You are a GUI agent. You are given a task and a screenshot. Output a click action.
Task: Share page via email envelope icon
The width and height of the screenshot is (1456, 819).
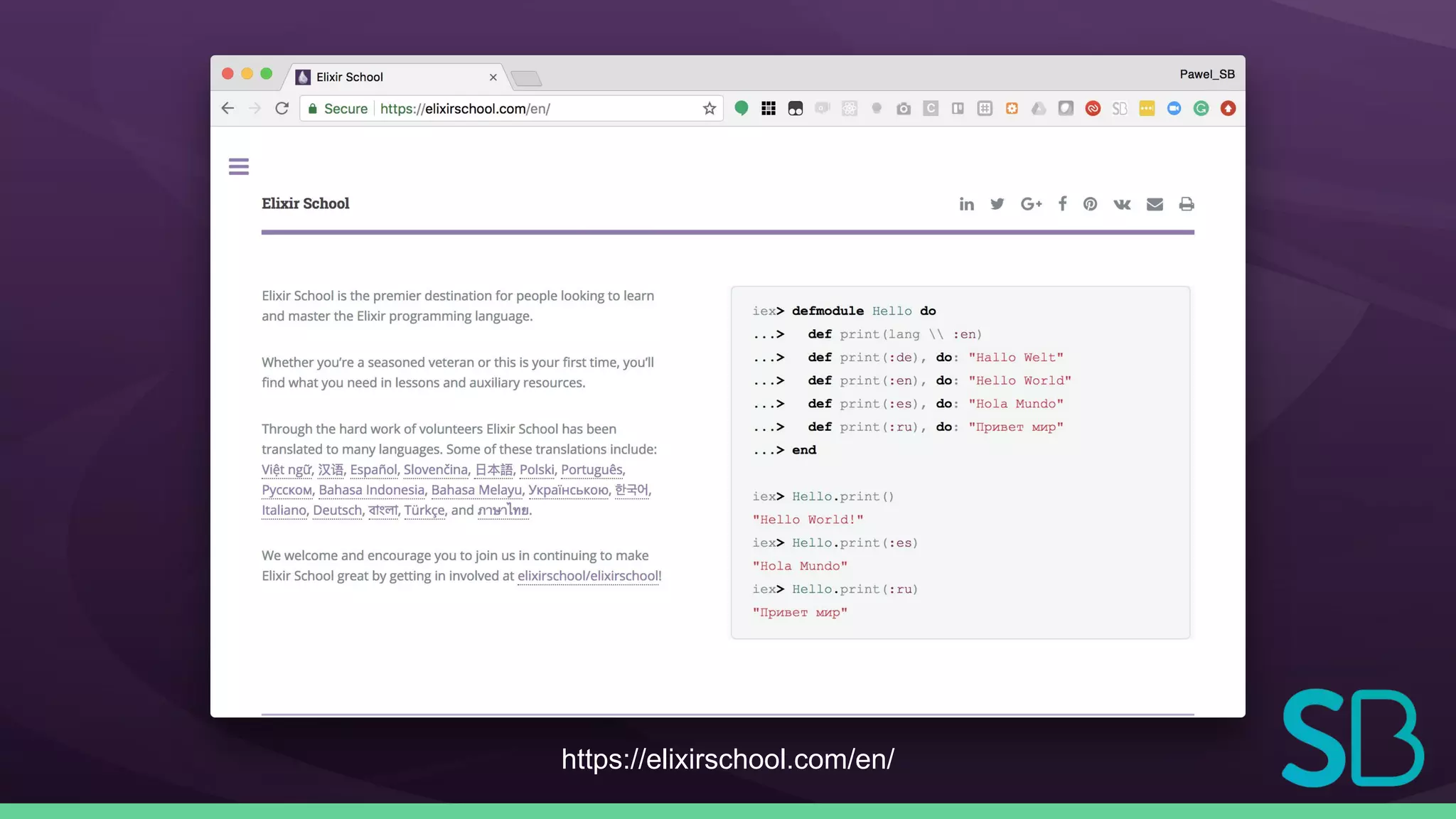pyautogui.click(x=1155, y=205)
